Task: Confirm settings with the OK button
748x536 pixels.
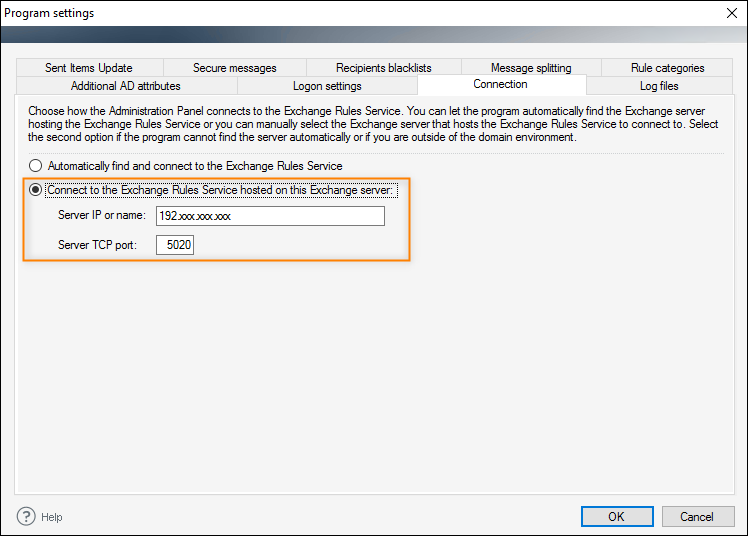Action: [617, 516]
